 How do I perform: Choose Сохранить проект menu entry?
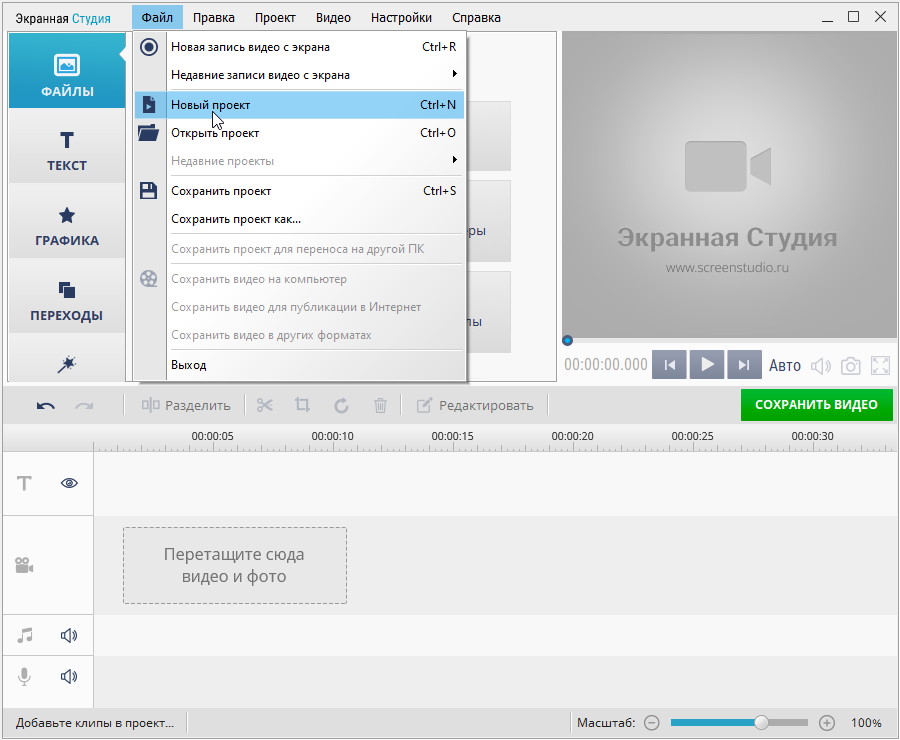coord(299,191)
